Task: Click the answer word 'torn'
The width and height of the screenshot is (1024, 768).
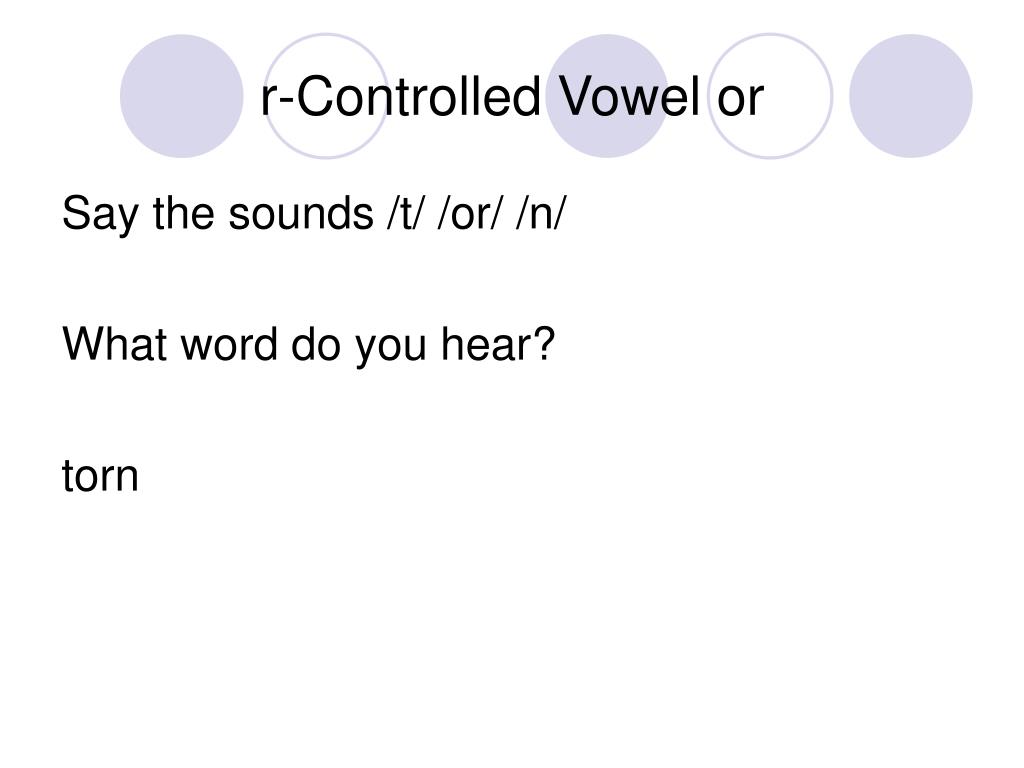Action: click(100, 476)
